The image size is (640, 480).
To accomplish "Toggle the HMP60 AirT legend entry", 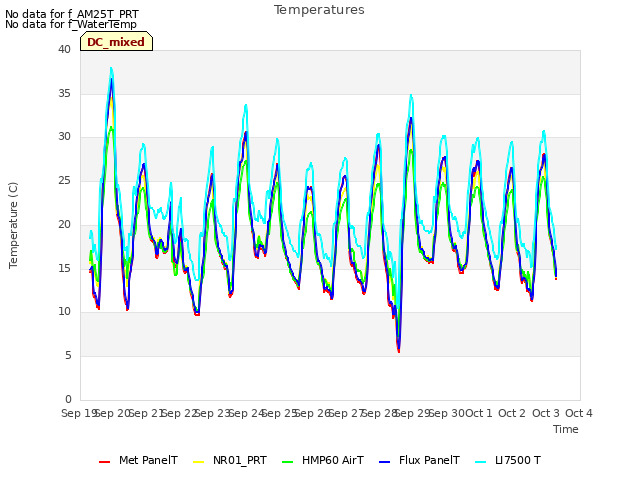I will pos(323,460).
